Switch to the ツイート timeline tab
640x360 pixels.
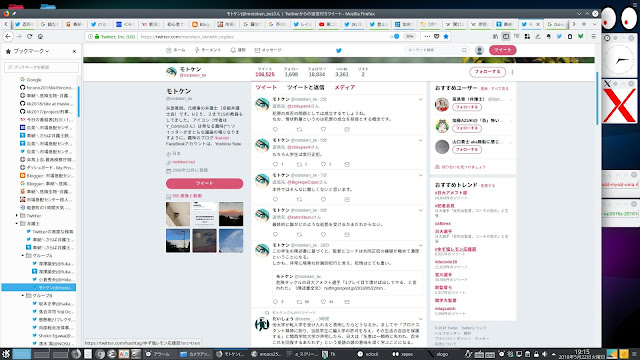point(266,87)
